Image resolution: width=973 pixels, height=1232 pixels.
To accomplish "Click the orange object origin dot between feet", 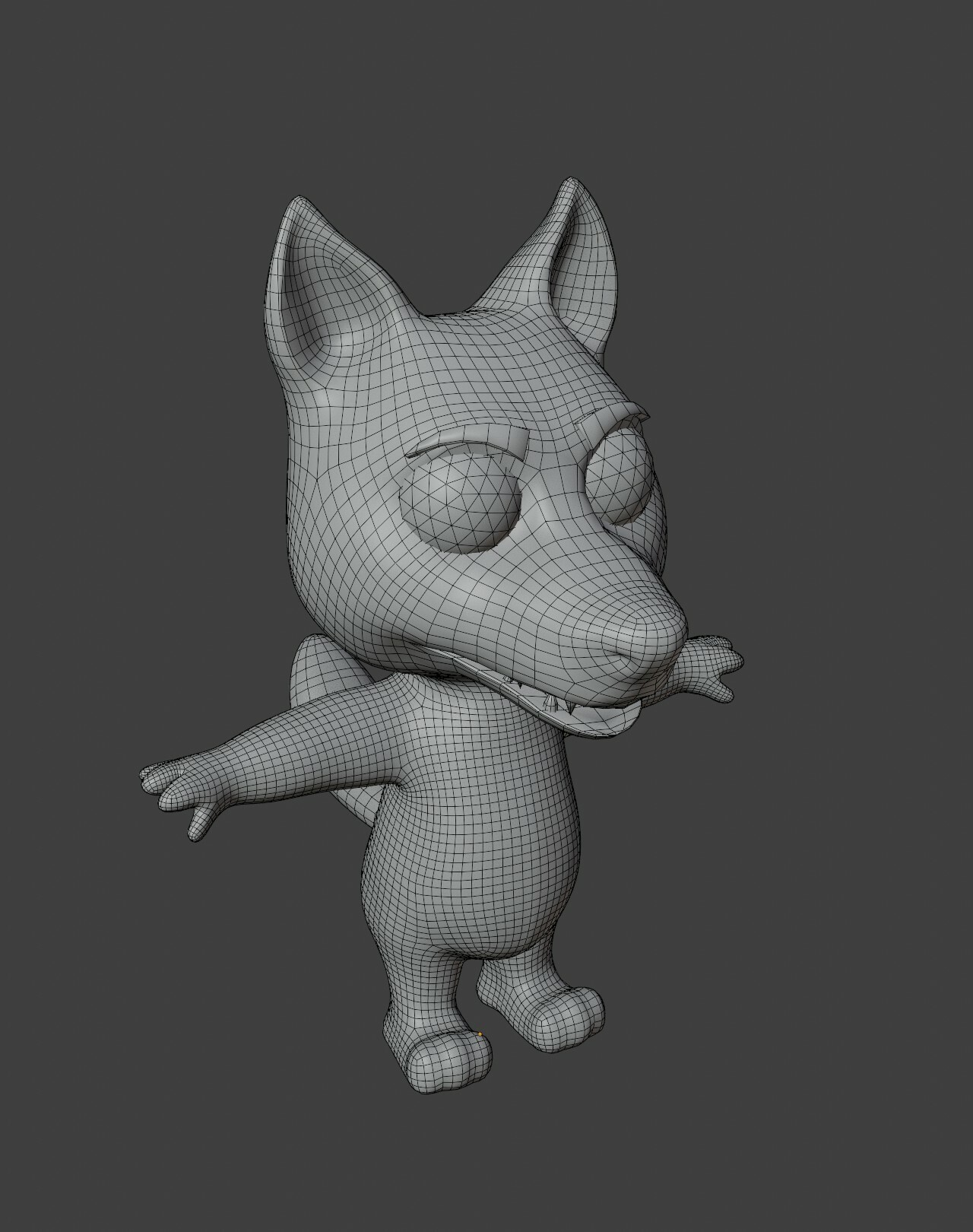I will tap(480, 1034).
